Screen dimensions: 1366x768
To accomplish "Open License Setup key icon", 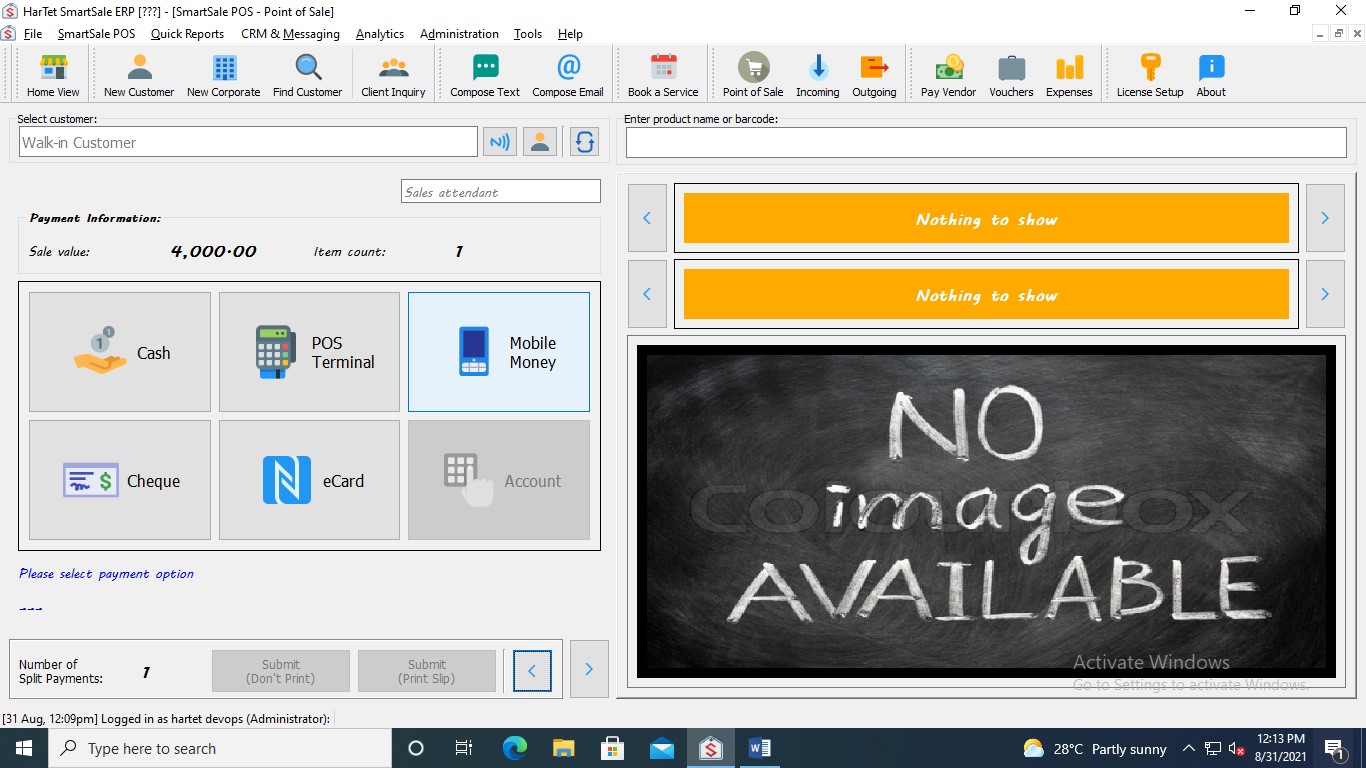I will pyautogui.click(x=1149, y=76).
